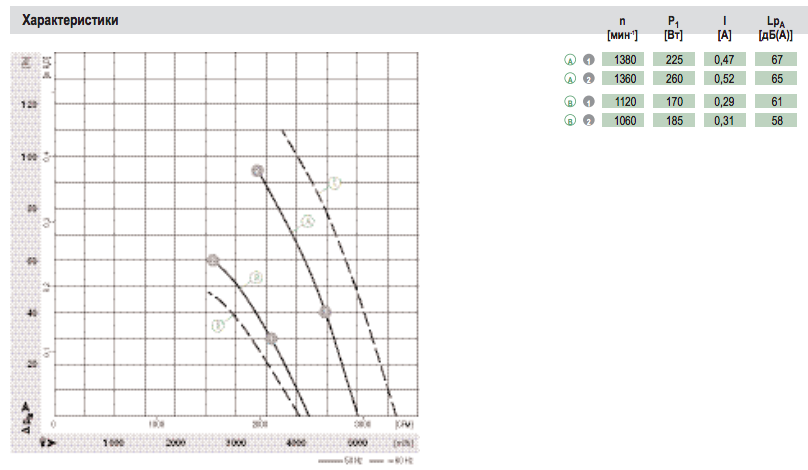The image size is (808, 470).
Task: Click the upper operating point on curve A
Action: tap(257, 171)
